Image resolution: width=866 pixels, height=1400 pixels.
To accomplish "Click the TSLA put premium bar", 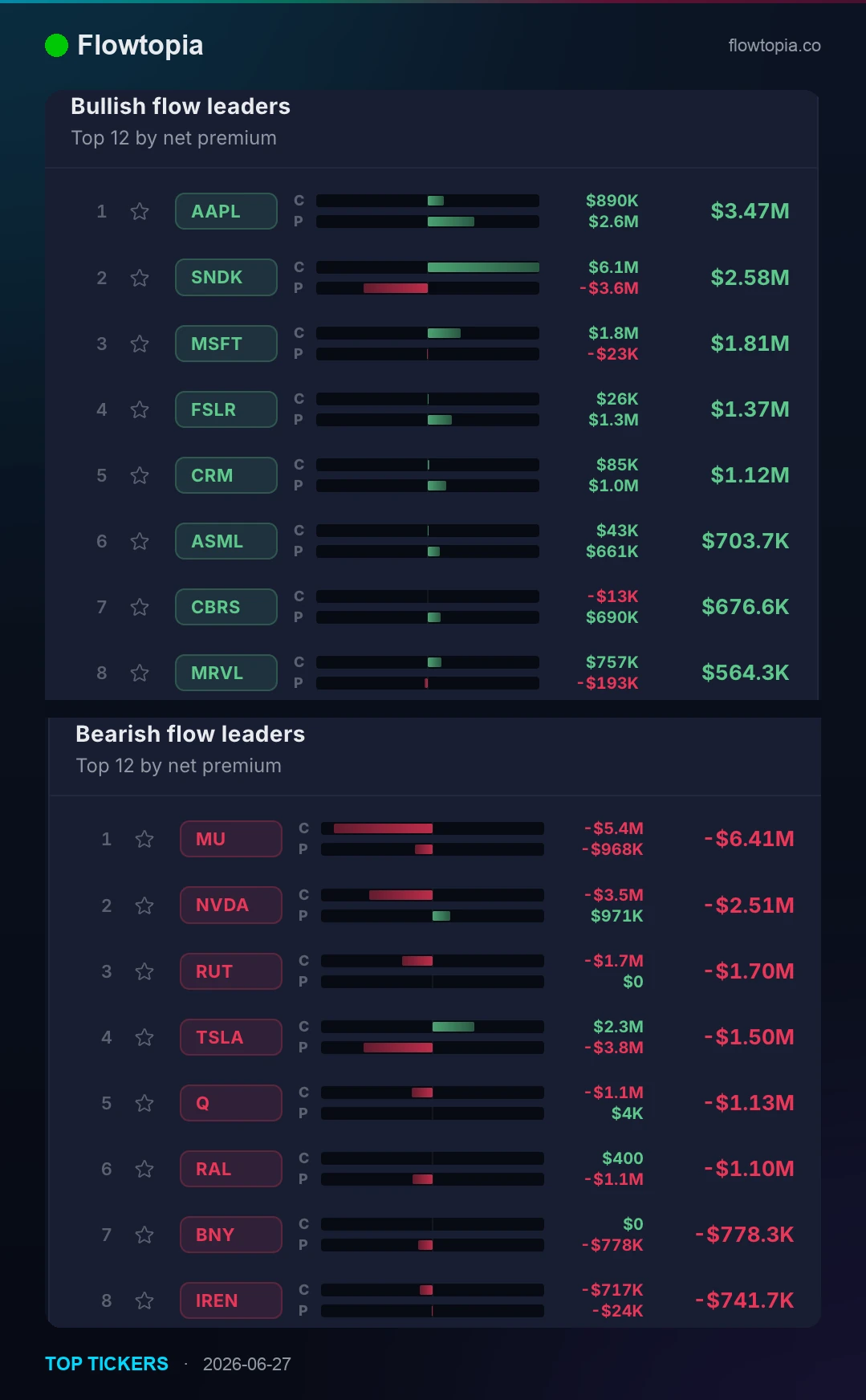I will point(433,1048).
